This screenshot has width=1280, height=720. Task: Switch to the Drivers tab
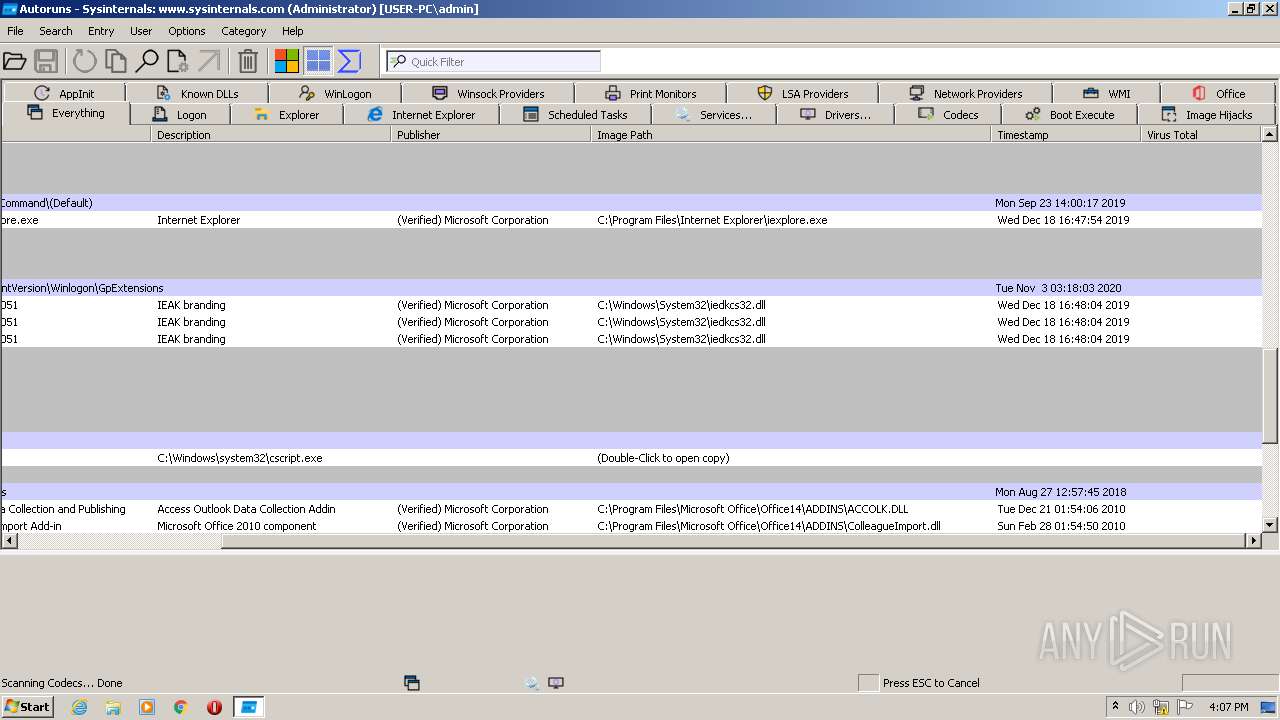pos(836,114)
